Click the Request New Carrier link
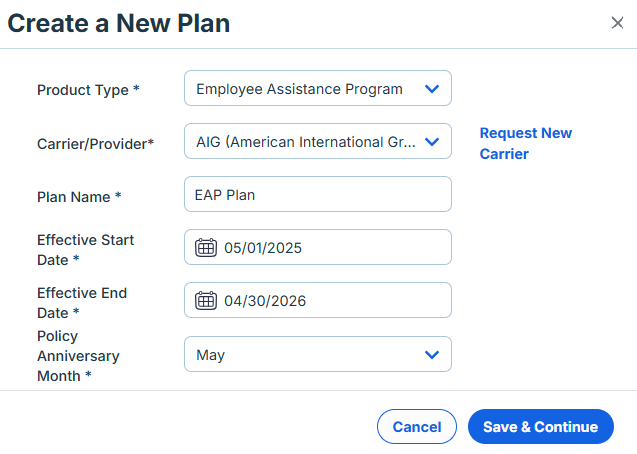Viewport: 637px width, 454px height. [x=526, y=143]
